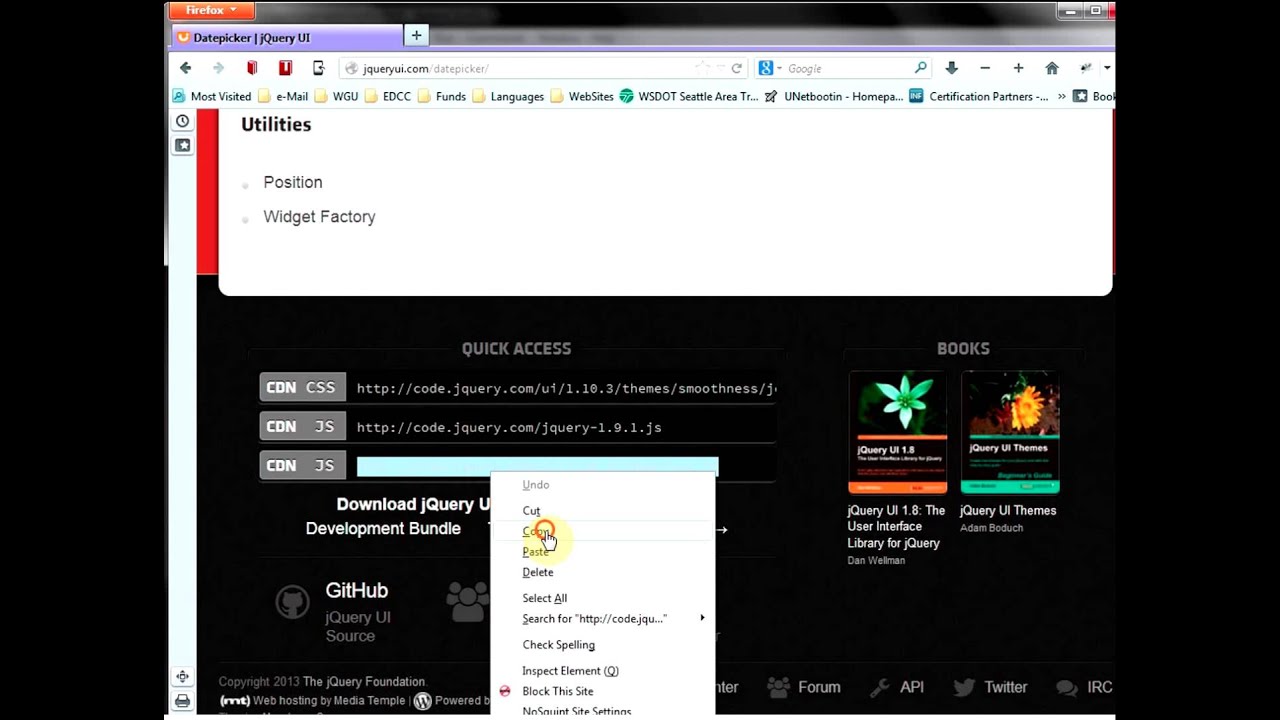Viewport: 1280px width, 720px height.
Task: Open the UNetbootin Homepage bookmark
Action: (x=834, y=96)
